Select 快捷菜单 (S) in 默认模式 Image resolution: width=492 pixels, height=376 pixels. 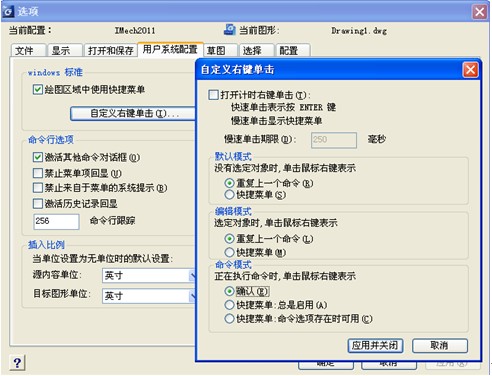click(229, 195)
